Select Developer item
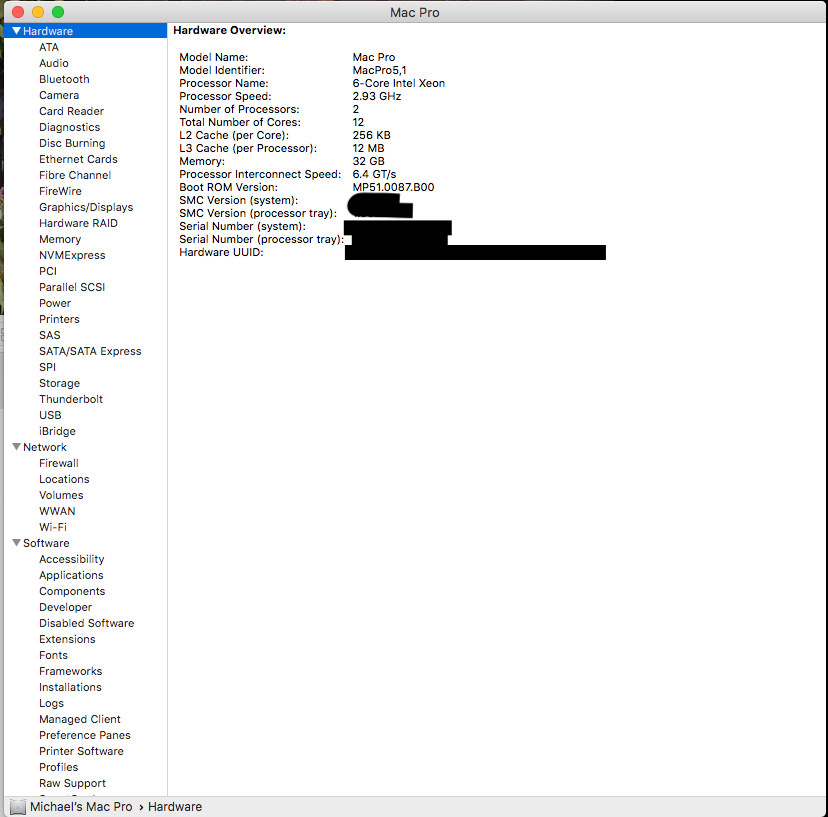The width and height of the screenshot is (828, 817). pyautogui.click(x=65, y=607)
